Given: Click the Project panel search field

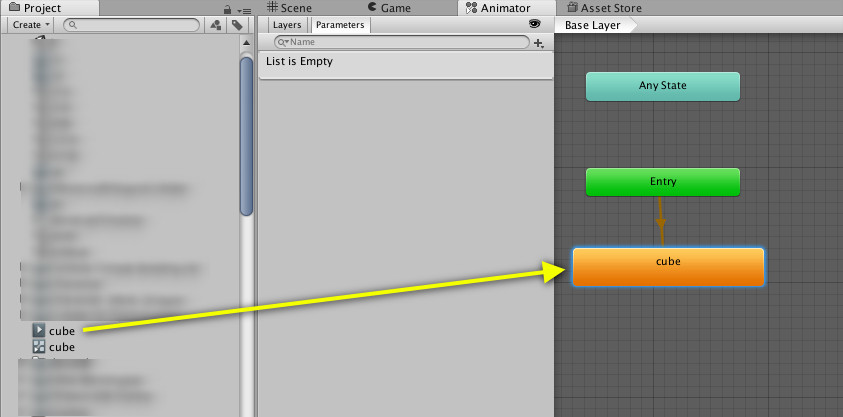Looking at the screenshot, I should point(131,25).
